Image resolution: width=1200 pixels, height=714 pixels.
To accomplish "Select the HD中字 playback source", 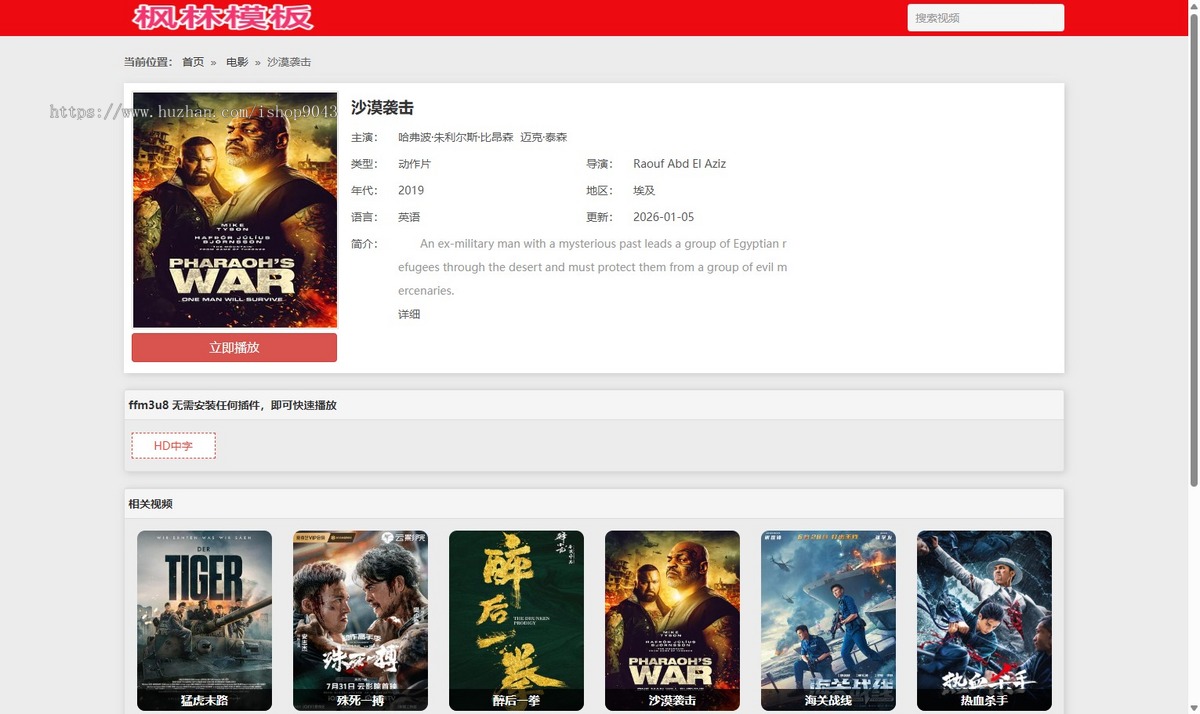I will (173, 446).
